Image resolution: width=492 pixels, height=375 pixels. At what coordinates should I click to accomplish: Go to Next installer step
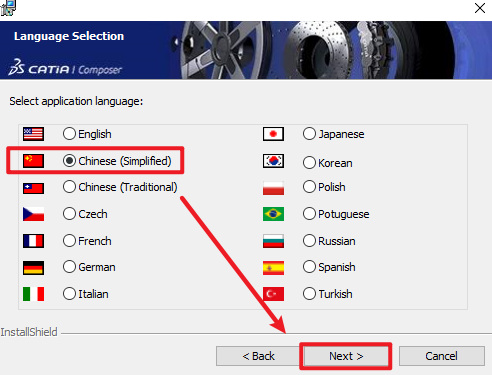click(x=346, y=356)
